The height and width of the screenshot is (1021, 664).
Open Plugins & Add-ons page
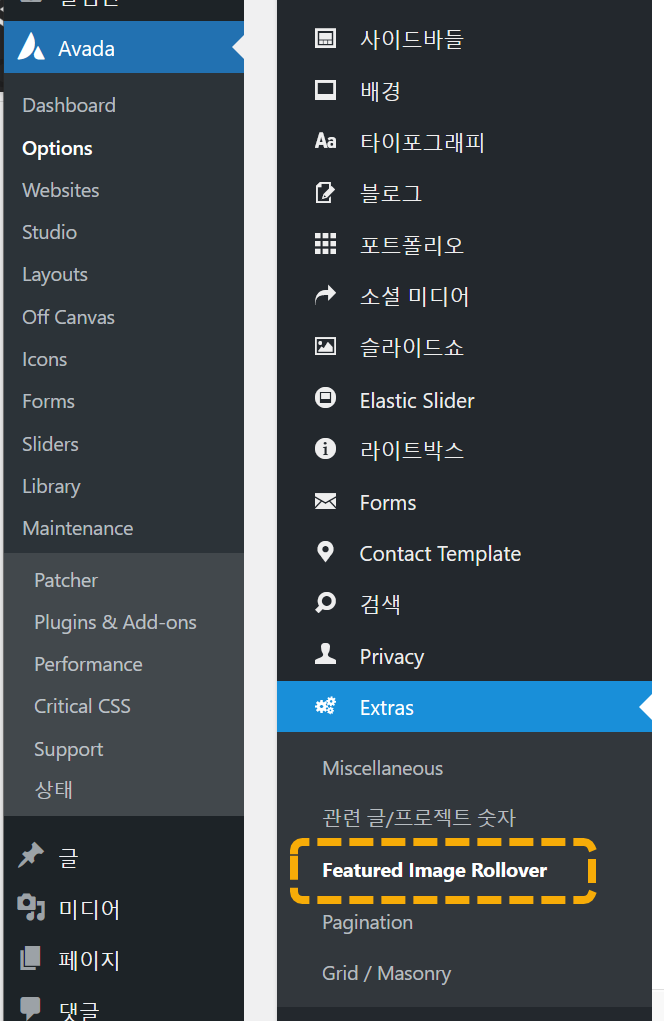115,622
